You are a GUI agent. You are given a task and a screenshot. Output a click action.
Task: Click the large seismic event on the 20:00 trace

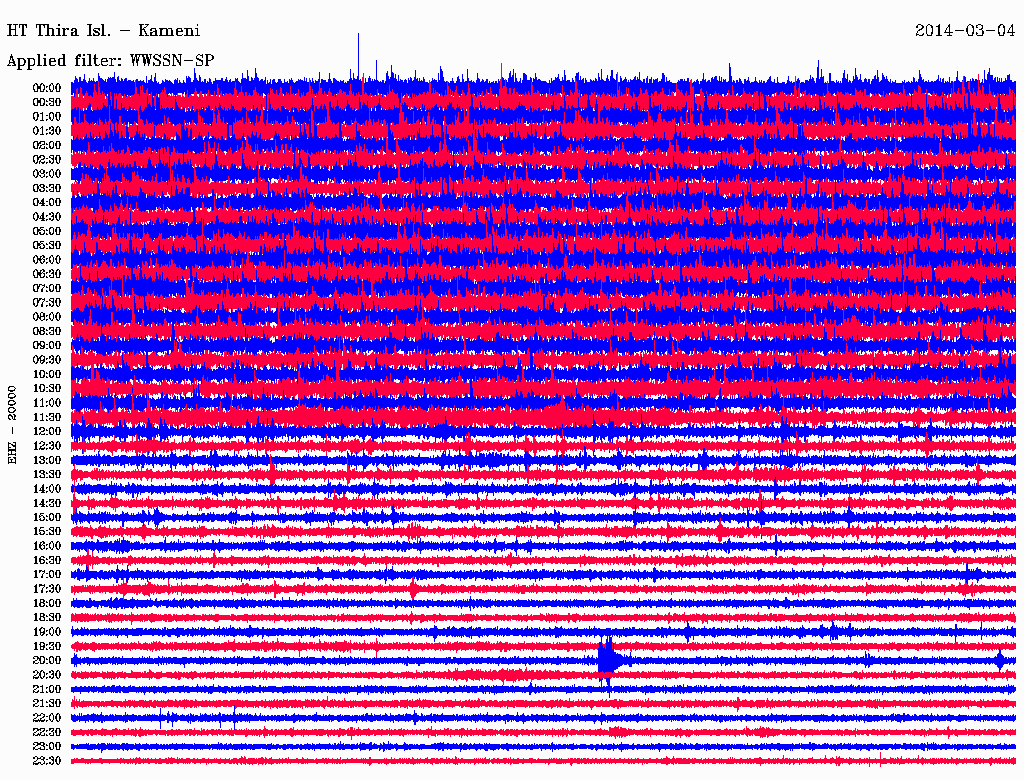(x=611, y=660)
